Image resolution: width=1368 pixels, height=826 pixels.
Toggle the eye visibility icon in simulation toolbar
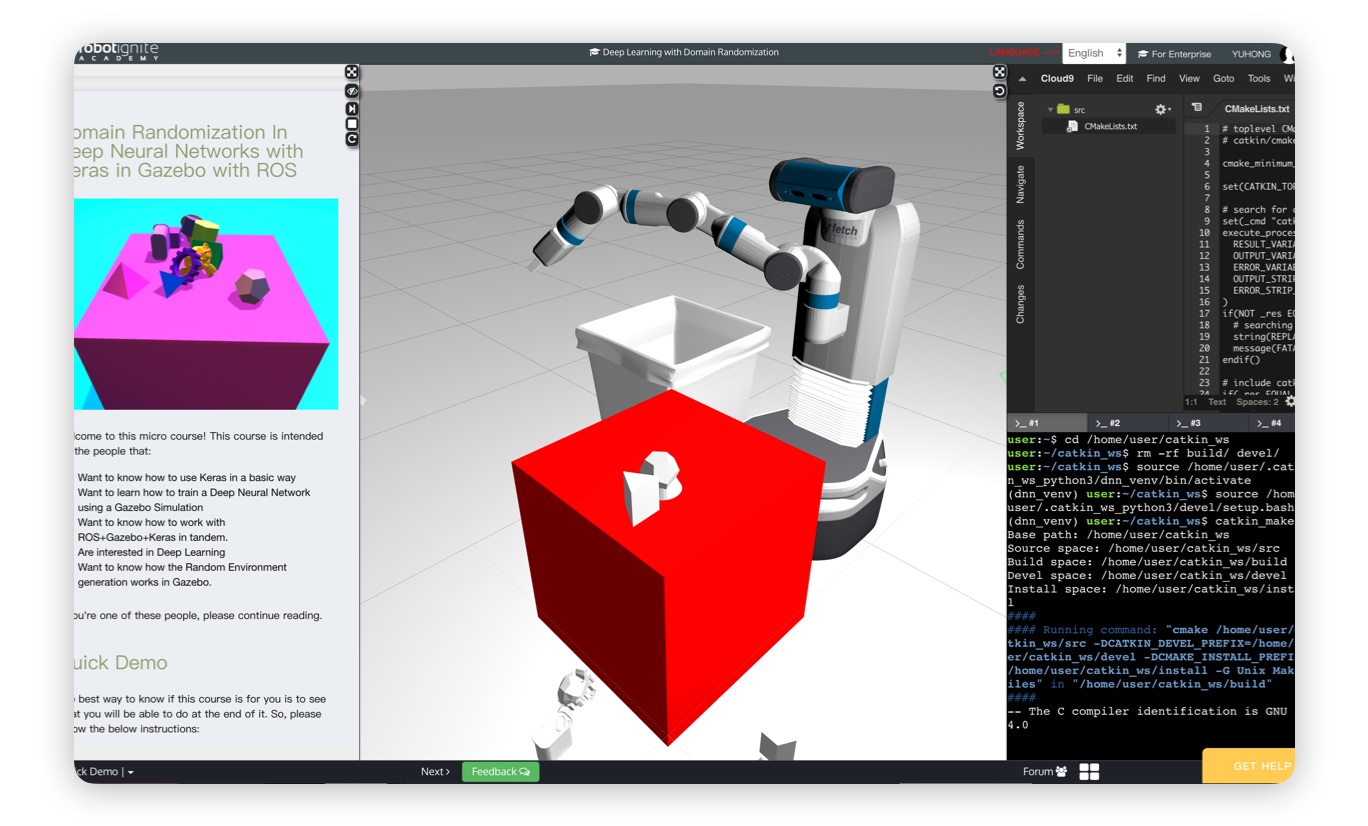point(352,91)
